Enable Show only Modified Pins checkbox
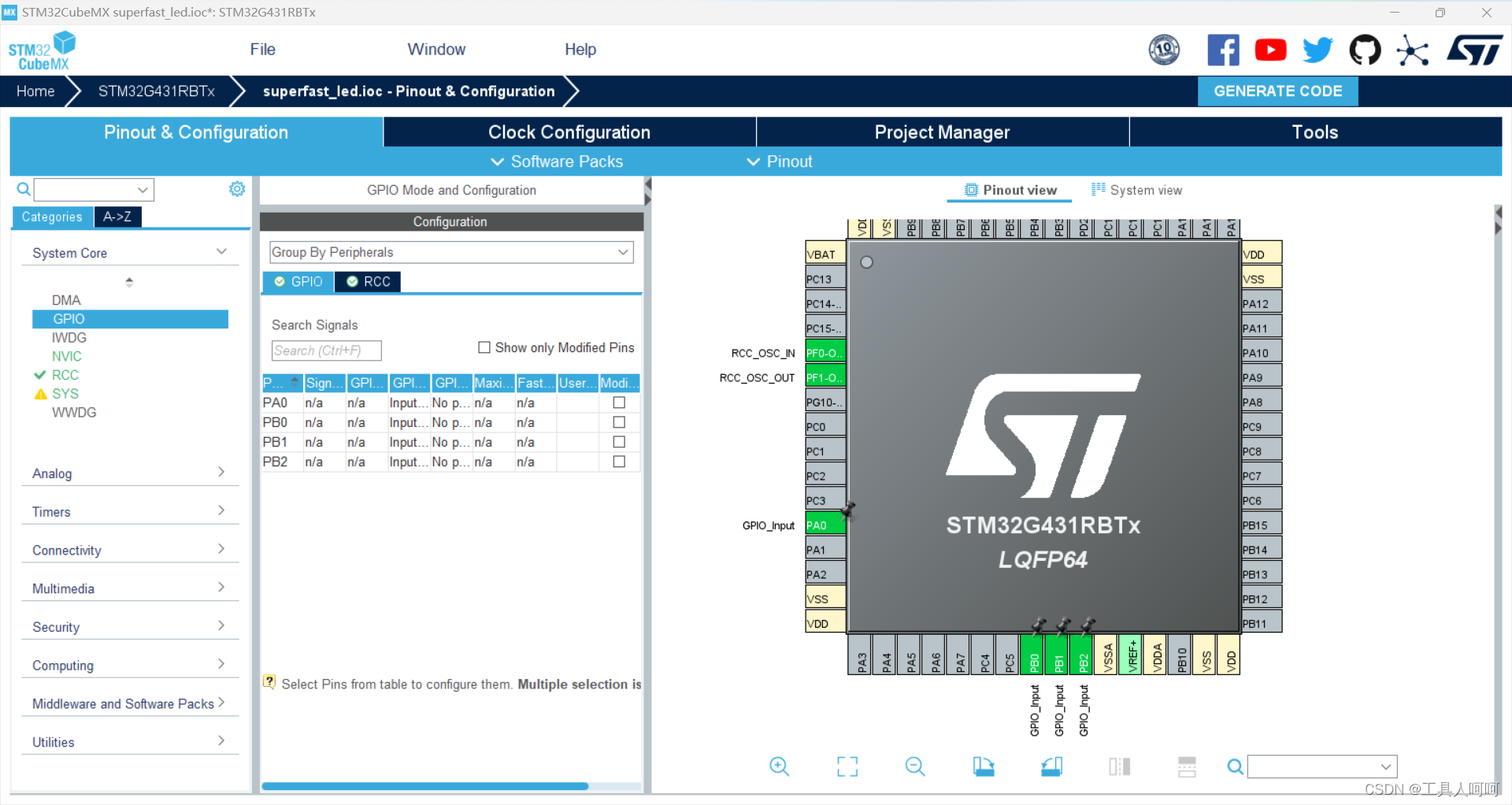This screenshot has width=1512, height=805. pyautogui.click(x=484, y=347)
